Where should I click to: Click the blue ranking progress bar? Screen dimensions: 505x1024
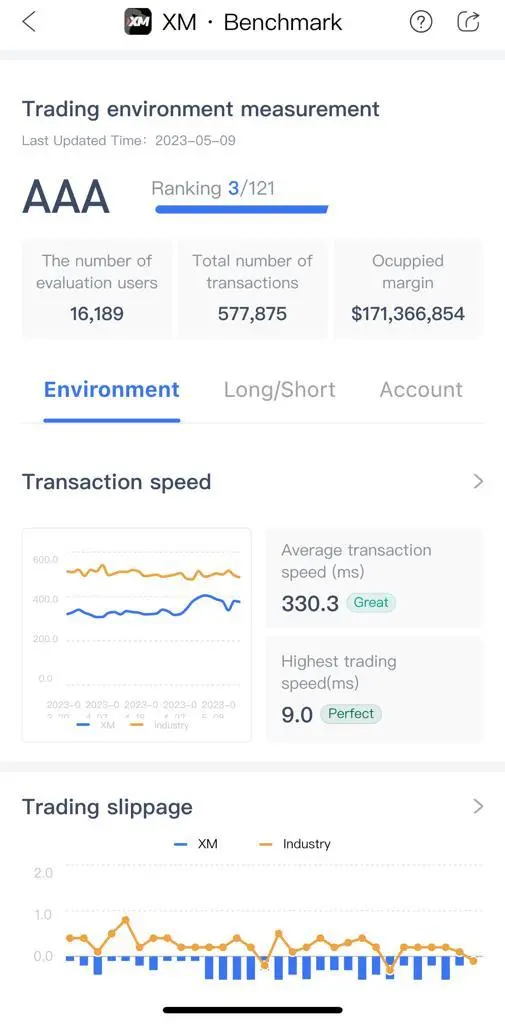tap(242, 210)
